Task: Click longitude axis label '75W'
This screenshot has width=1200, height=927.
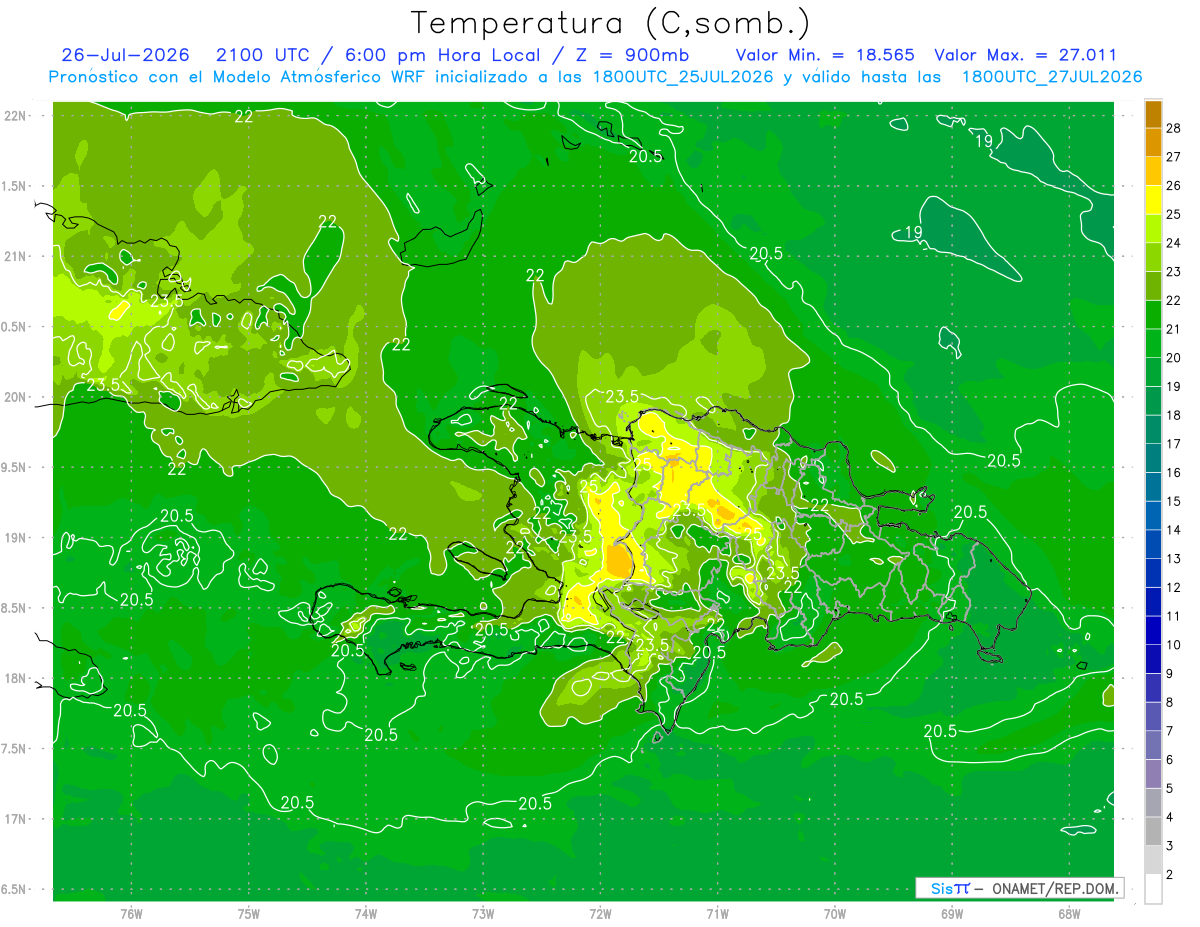Action: pos(248,914)
